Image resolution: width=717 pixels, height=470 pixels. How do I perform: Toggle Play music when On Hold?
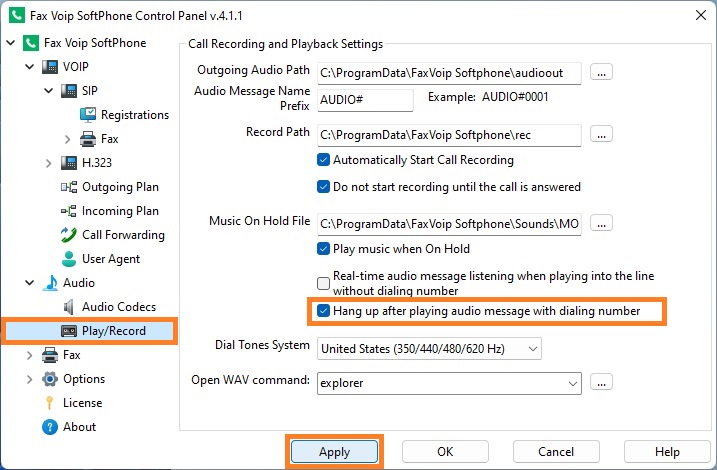[323, 249]
